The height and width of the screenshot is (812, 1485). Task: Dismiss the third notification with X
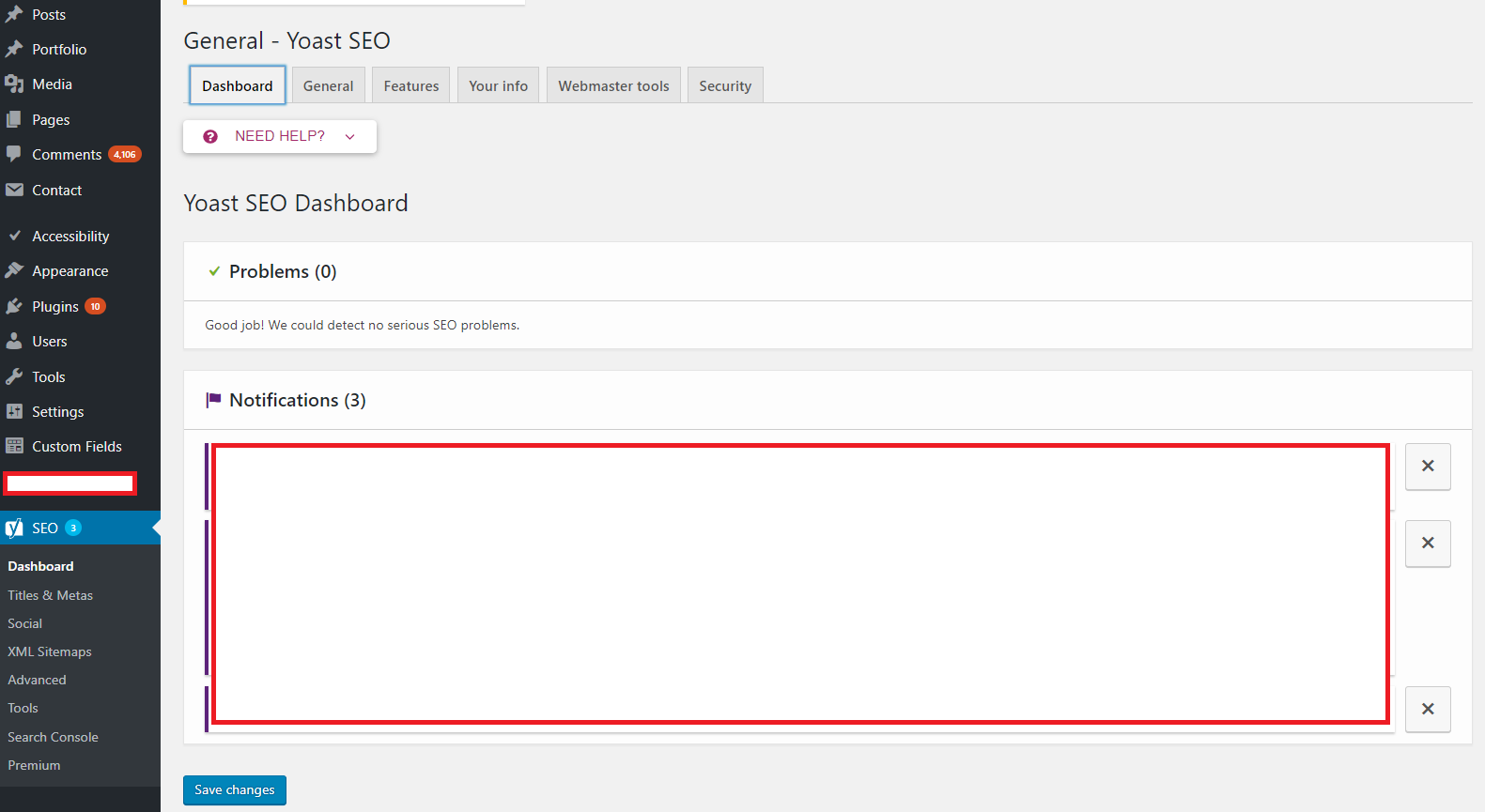click(1428, 710)
